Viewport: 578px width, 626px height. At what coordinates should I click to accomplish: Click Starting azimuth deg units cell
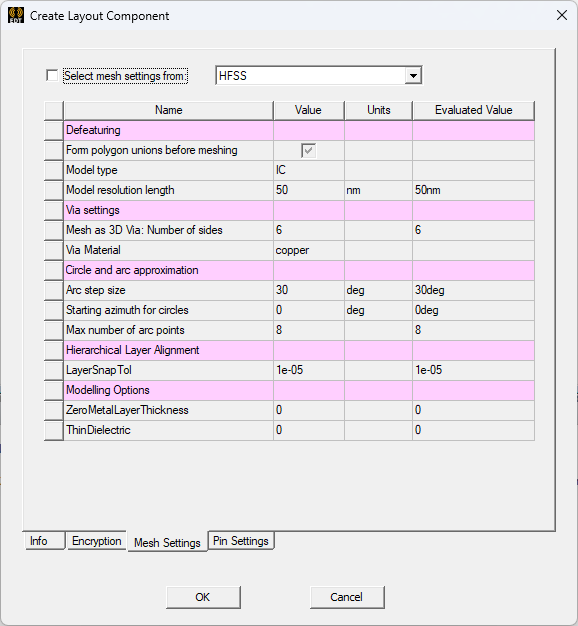[x=378, y=310]
